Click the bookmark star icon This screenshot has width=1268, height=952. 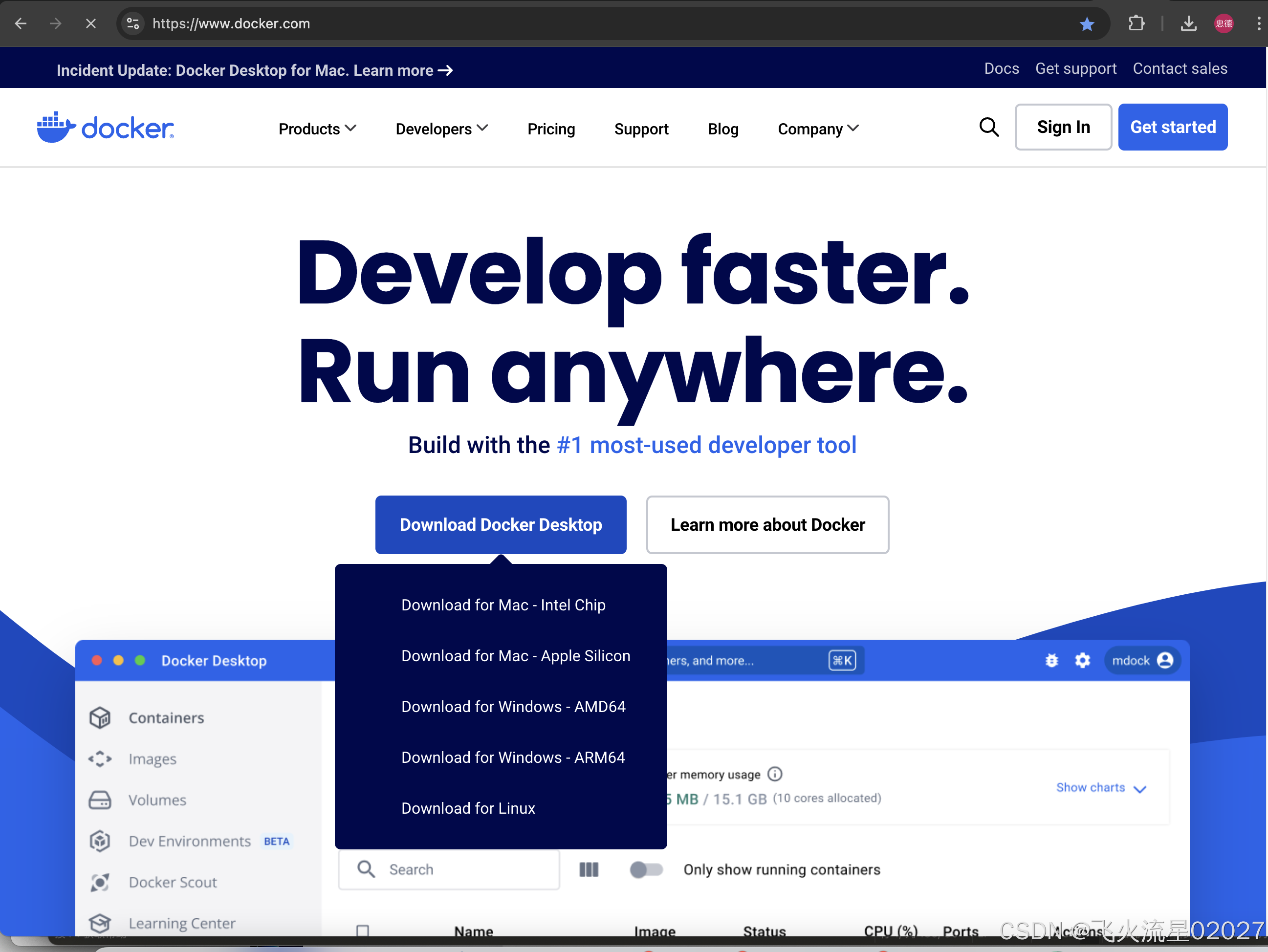(x=1086, y=23)
